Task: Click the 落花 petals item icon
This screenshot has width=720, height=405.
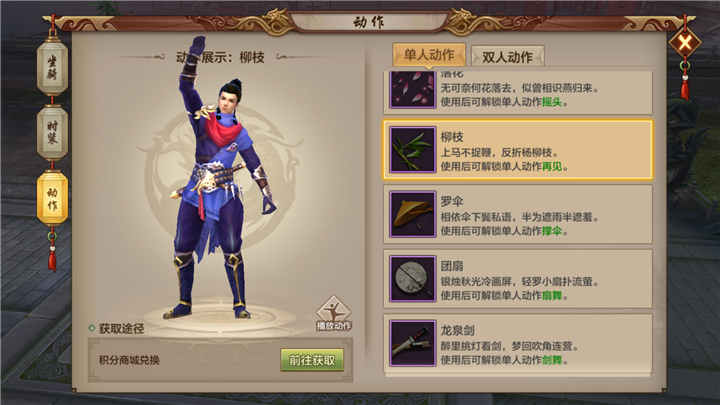Action: click(412, 90)
